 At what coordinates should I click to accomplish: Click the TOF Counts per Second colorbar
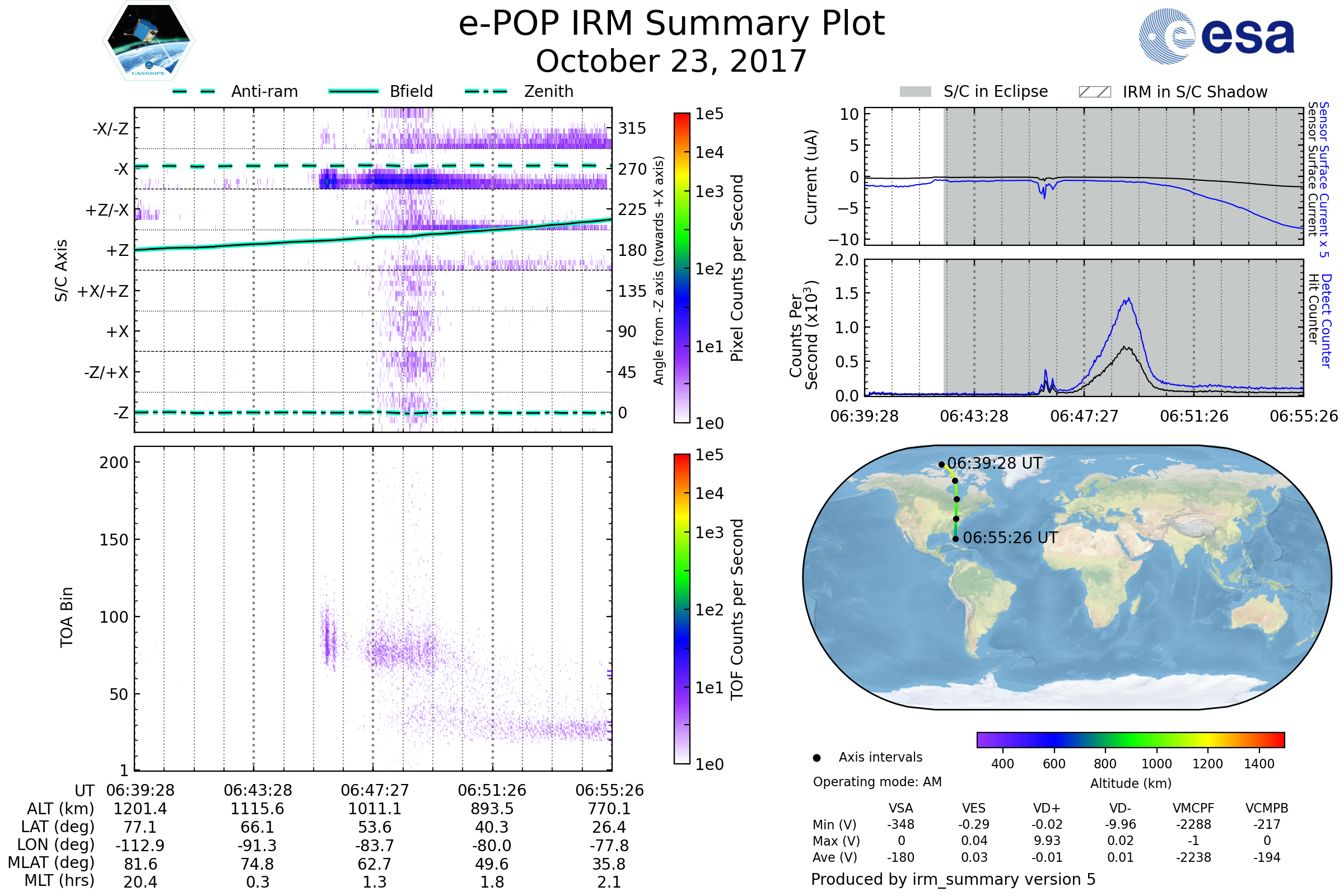tap(682, 609)
